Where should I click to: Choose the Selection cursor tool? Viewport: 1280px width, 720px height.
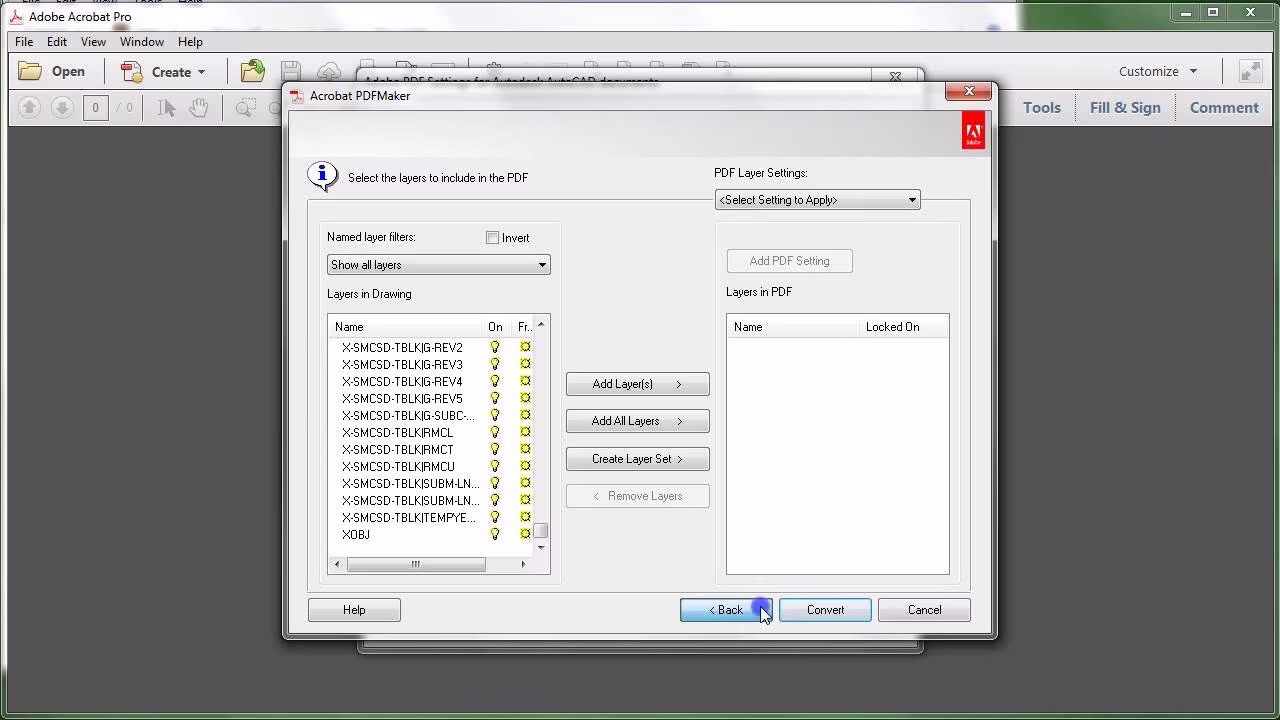point(166,107)
